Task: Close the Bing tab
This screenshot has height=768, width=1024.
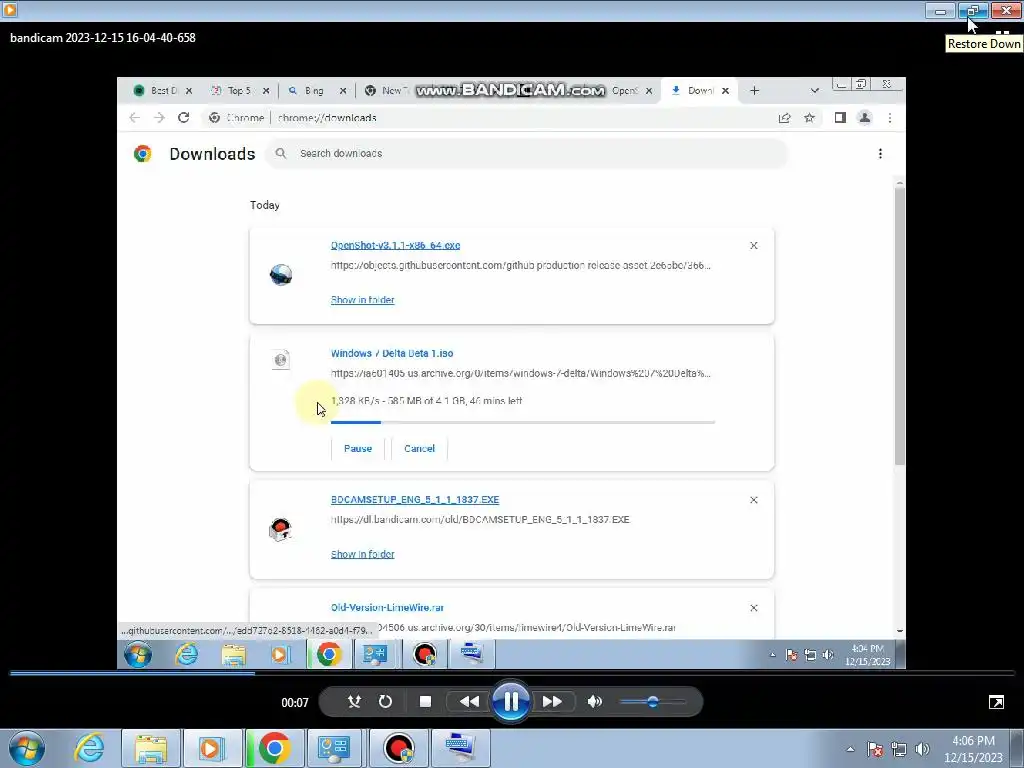Action: (x=343, y=91)
